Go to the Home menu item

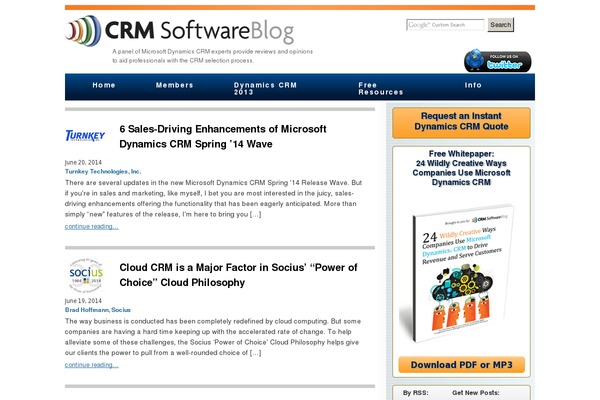(104, 85)
